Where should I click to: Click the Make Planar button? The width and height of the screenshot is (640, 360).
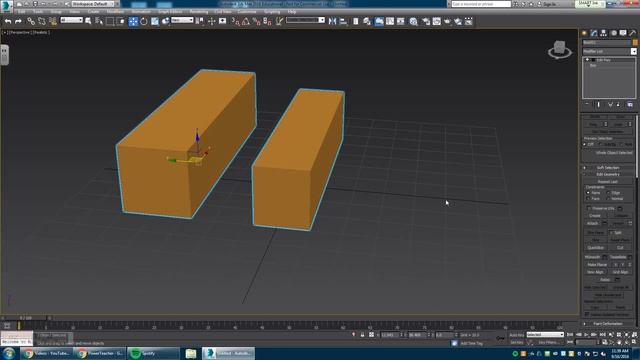click(597, 265)
